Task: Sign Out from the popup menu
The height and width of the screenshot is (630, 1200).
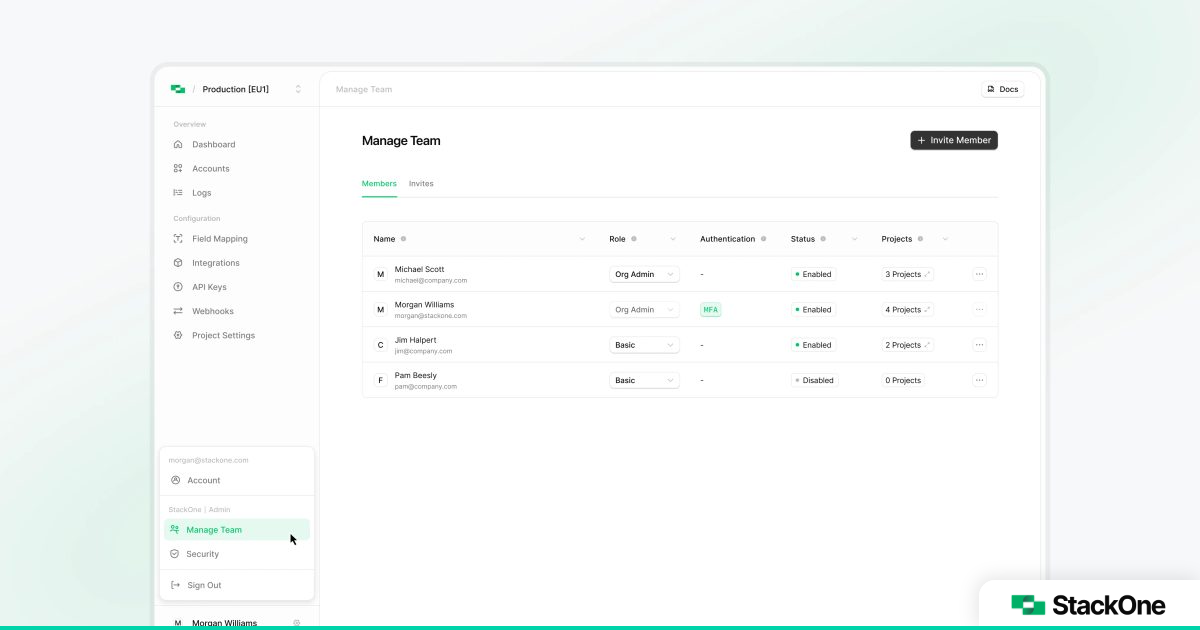Action: [x=237, y=585]
